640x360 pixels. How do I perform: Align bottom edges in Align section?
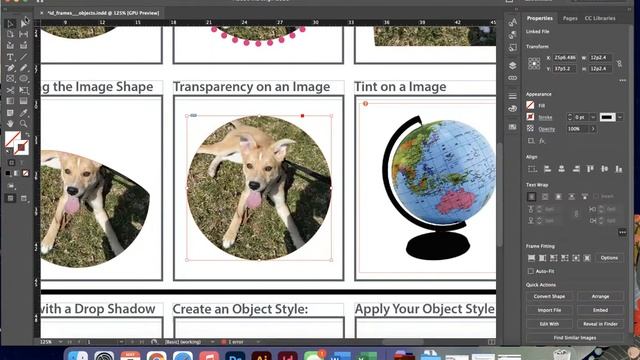[619, 169]
